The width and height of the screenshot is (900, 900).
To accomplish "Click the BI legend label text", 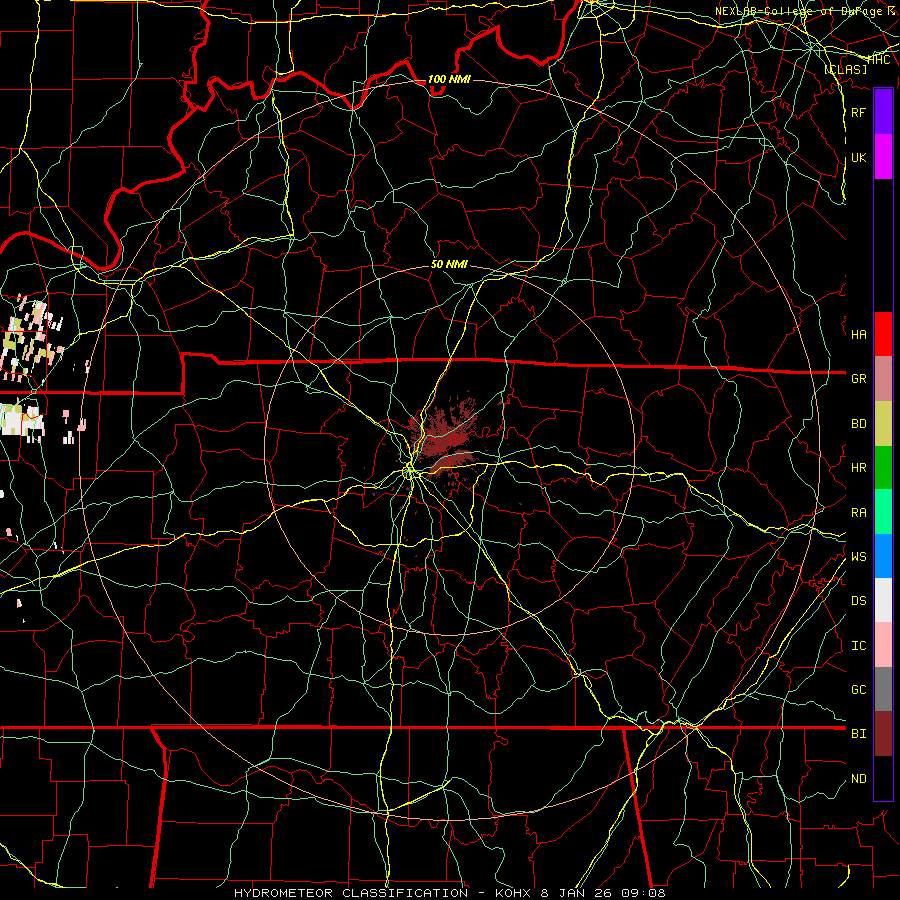I will 858,734.
